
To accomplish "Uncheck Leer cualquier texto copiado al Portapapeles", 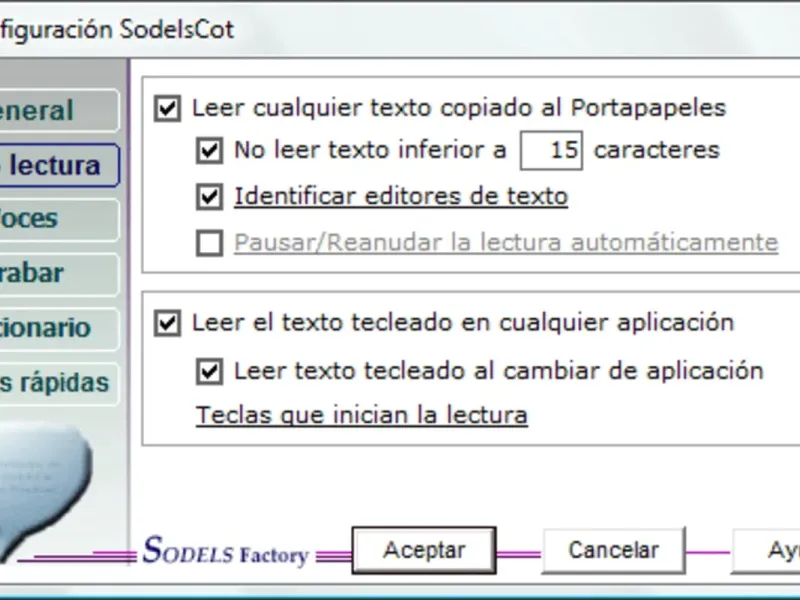I will 167,108.
